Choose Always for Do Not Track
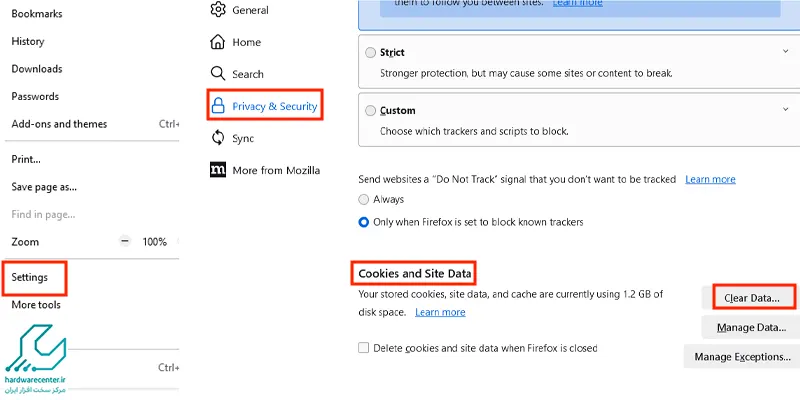The image size is (800, 400). 363,199
